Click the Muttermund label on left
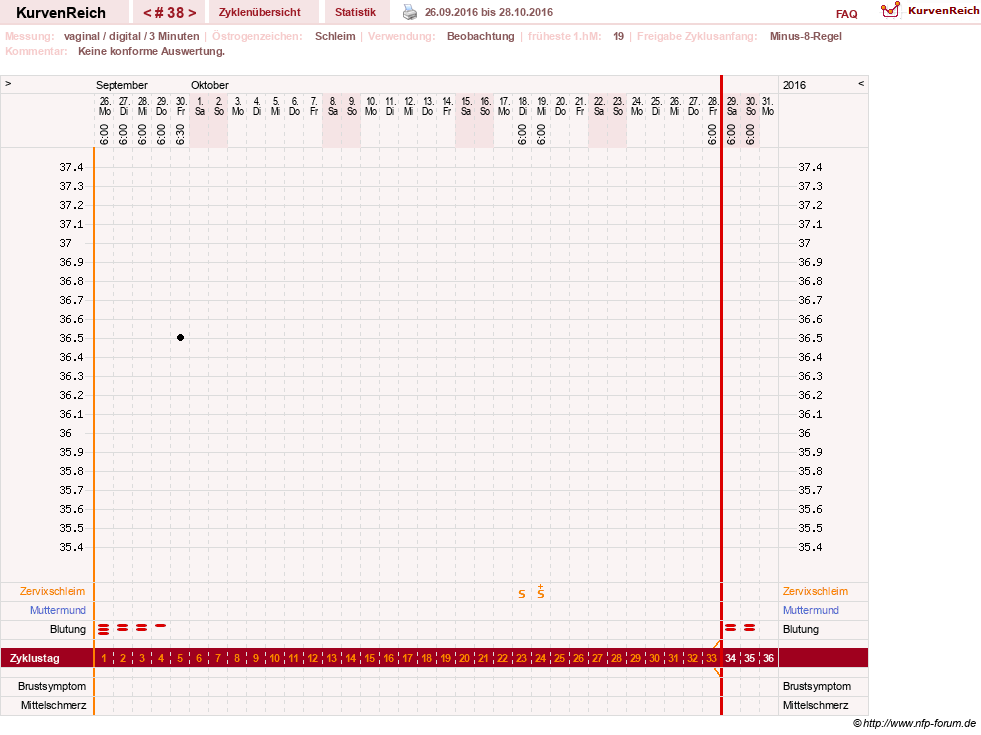This screenshot has width=981, height=735. click(x=58, y=610)
